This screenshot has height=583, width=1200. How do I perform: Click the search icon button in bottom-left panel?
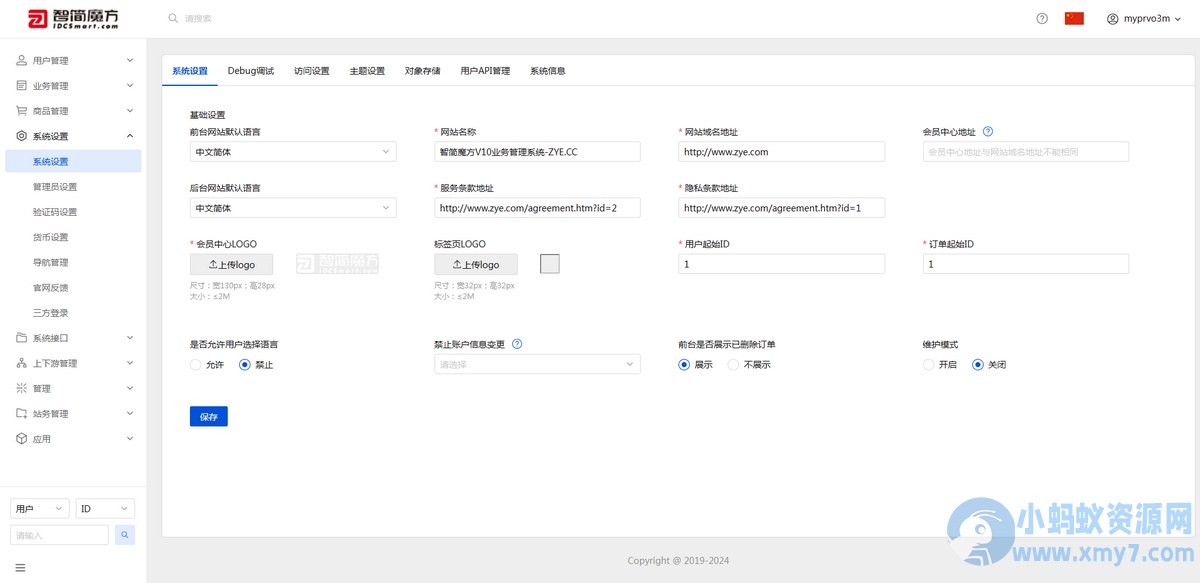point(125,535)
